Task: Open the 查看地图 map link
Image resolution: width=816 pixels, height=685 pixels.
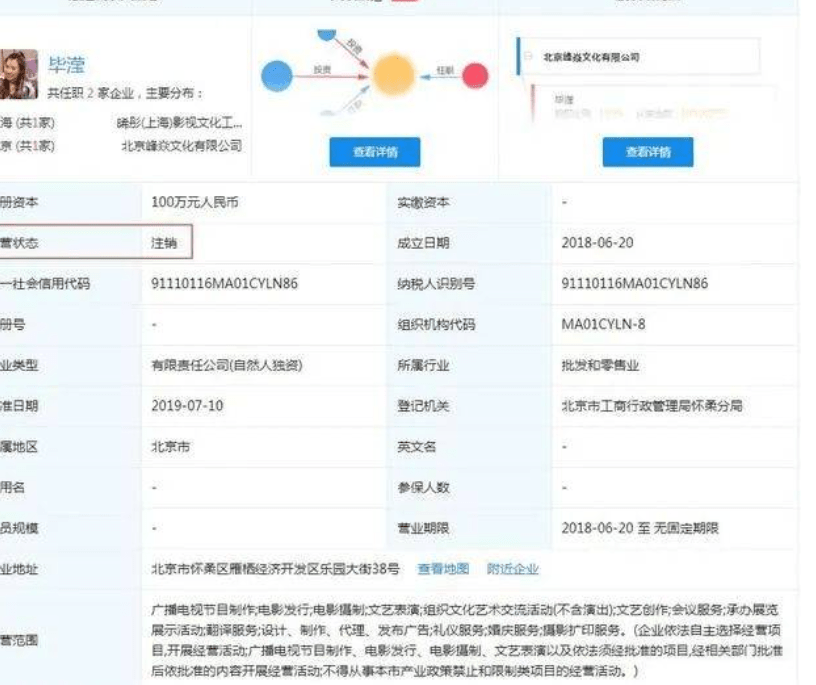Action: [442, 569]
